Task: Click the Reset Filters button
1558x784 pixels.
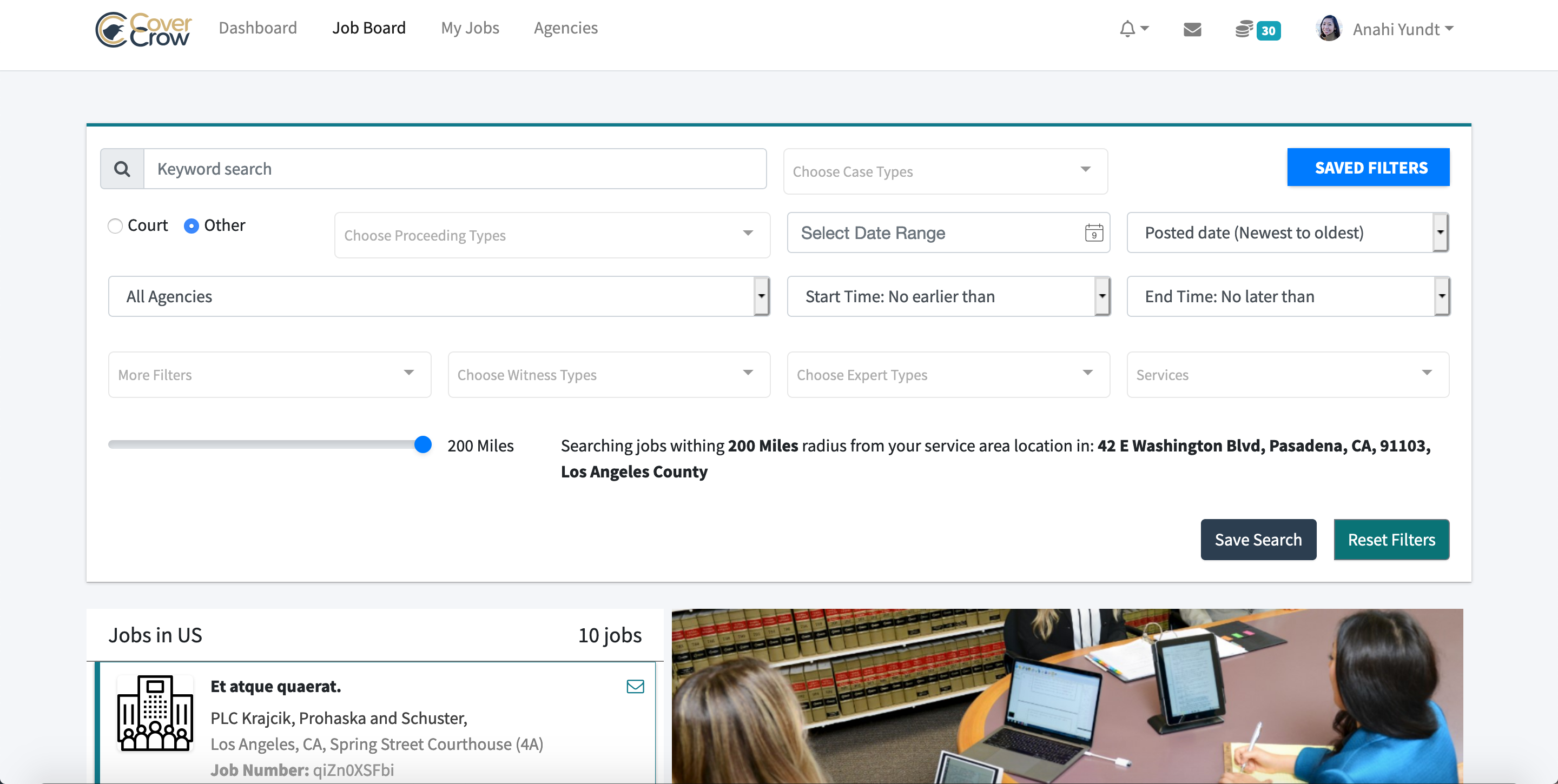Action: pyautogui.click(x=1391, y=539)
